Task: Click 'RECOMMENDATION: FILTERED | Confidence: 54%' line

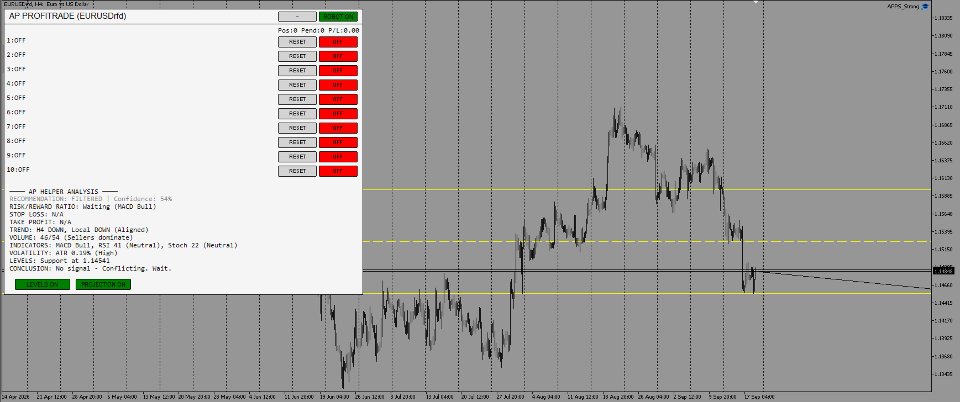Action: (x=91, y=199)
